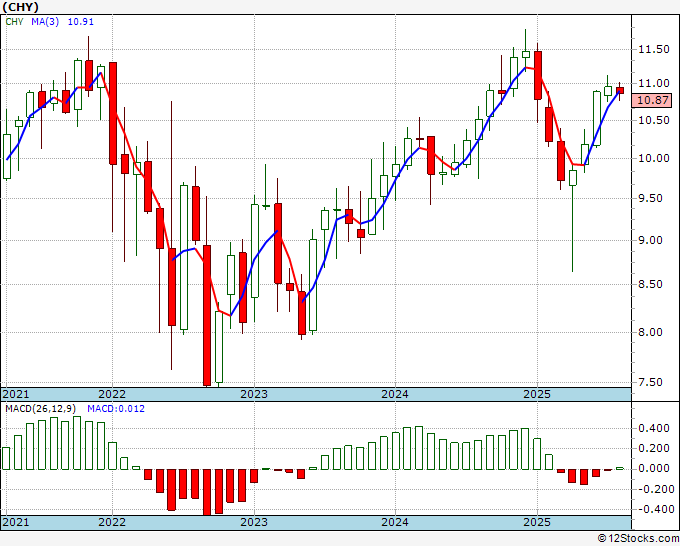
Task: Click the current price tag 10.87
Action: pos(653,100)
